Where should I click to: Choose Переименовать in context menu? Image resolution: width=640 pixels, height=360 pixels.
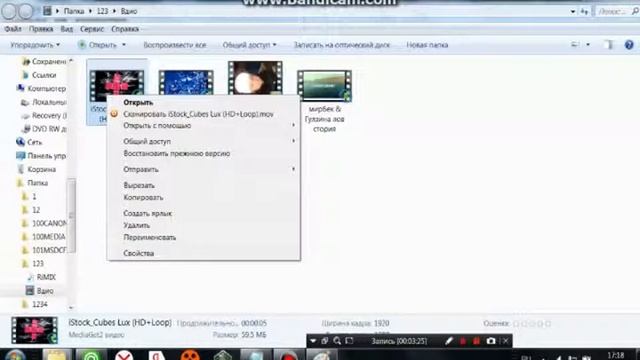tap(149, 238)
